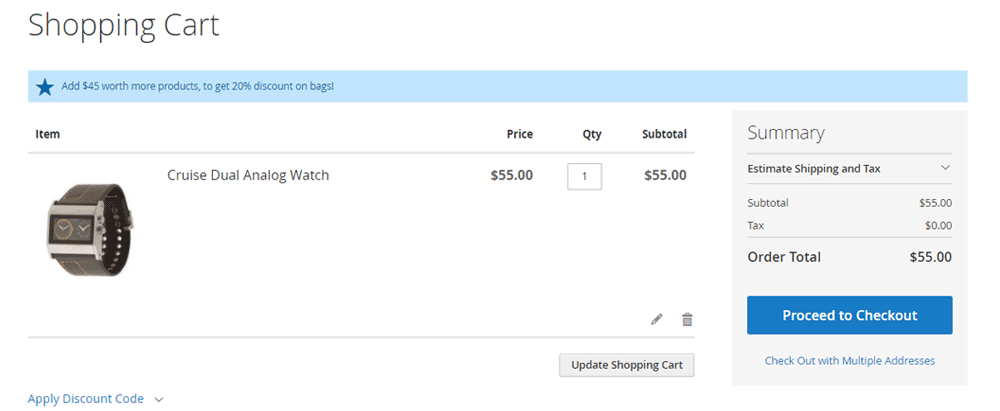Click the Estimate Shipping and Tax label
This screenshot has height=411, width=1000.
point(814,169)
